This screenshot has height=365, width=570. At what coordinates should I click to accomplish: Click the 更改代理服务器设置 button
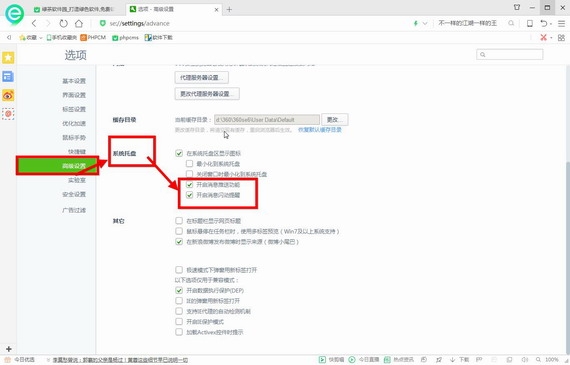207,94
